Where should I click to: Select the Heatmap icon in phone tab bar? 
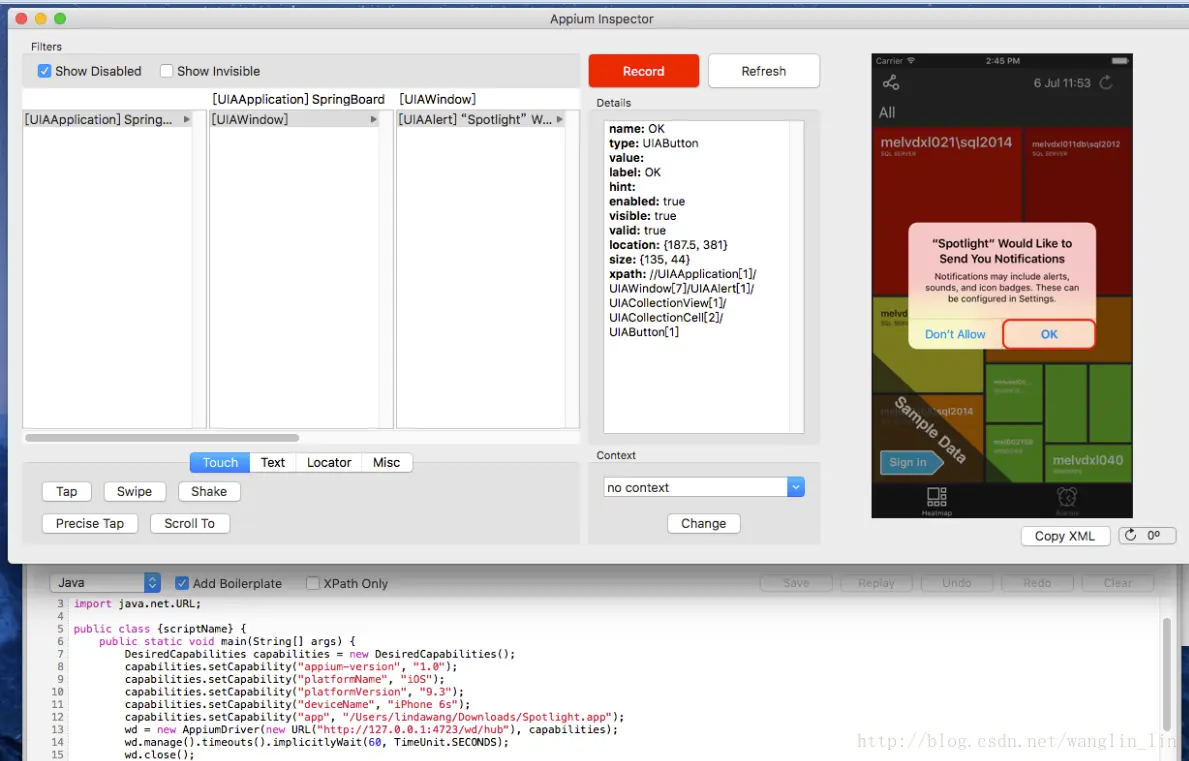click(936, 497)
